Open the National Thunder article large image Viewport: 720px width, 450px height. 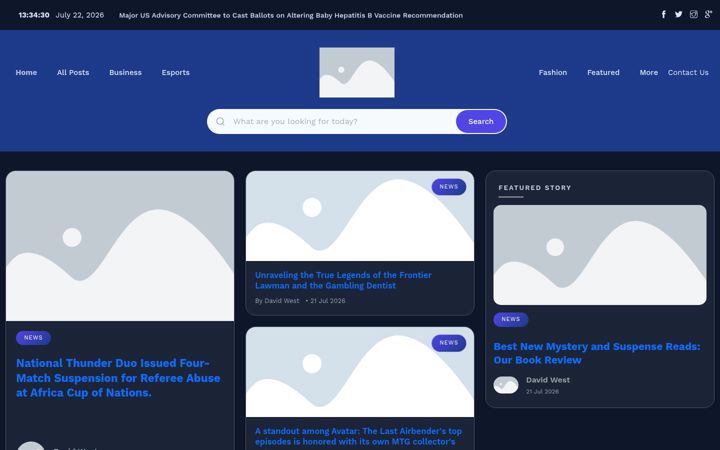click(120, 246)
